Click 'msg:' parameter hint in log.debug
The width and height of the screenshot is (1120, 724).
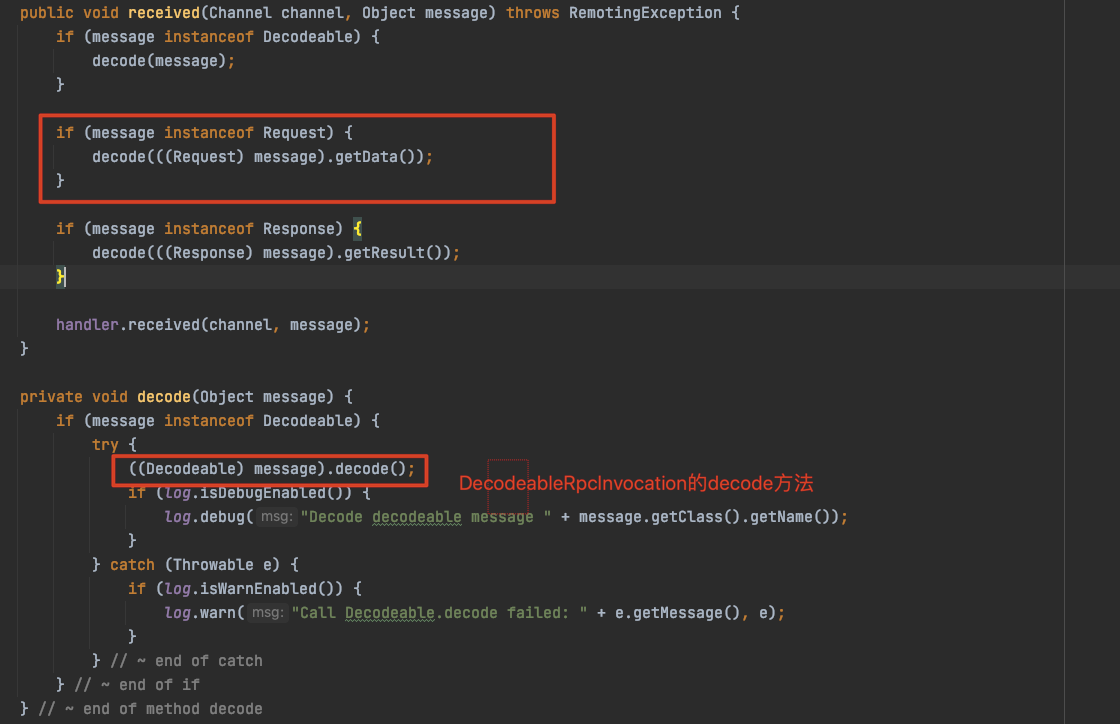coord(276,516)
